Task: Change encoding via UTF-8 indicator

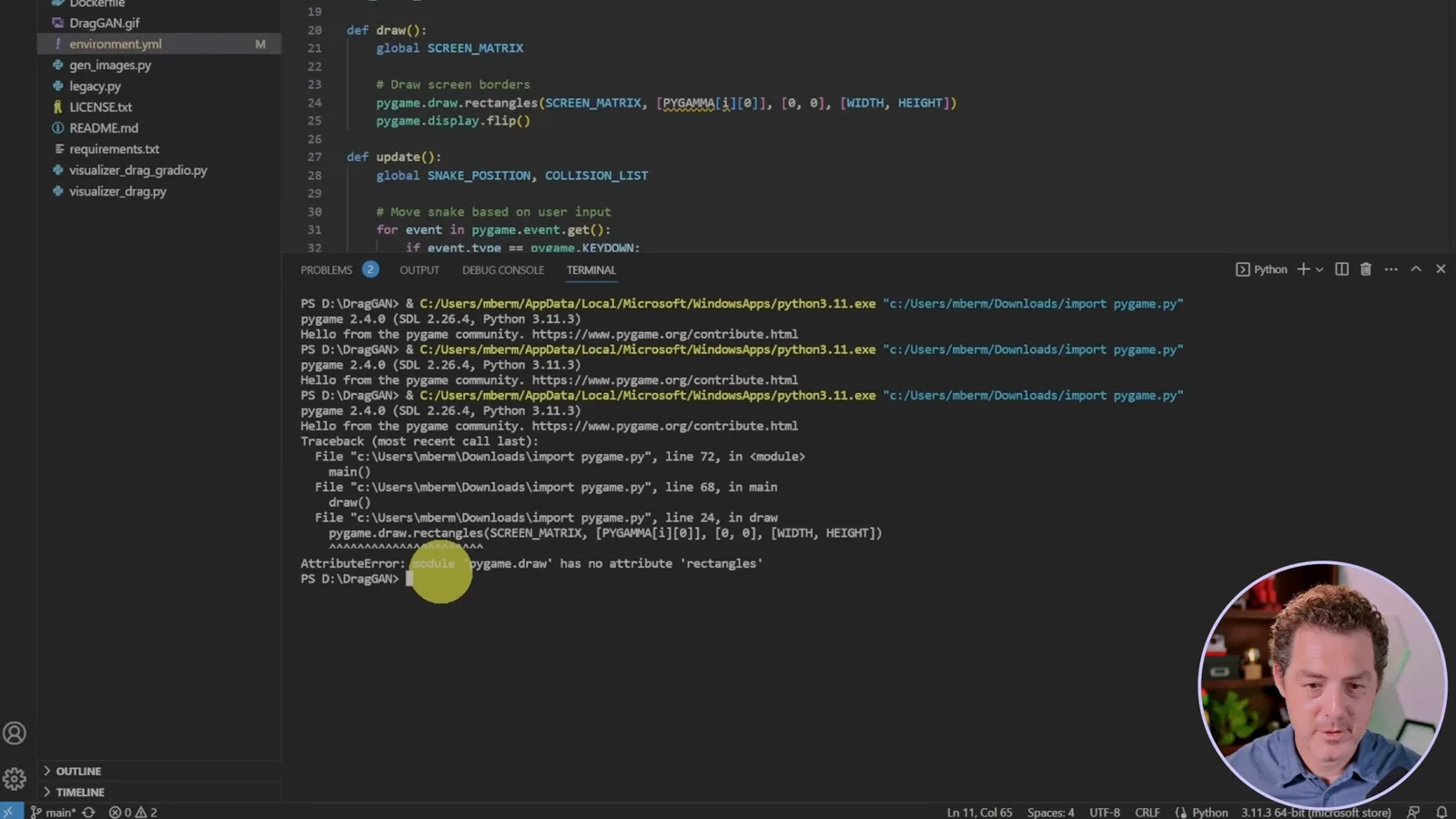Action: (x=1105, y=812)
